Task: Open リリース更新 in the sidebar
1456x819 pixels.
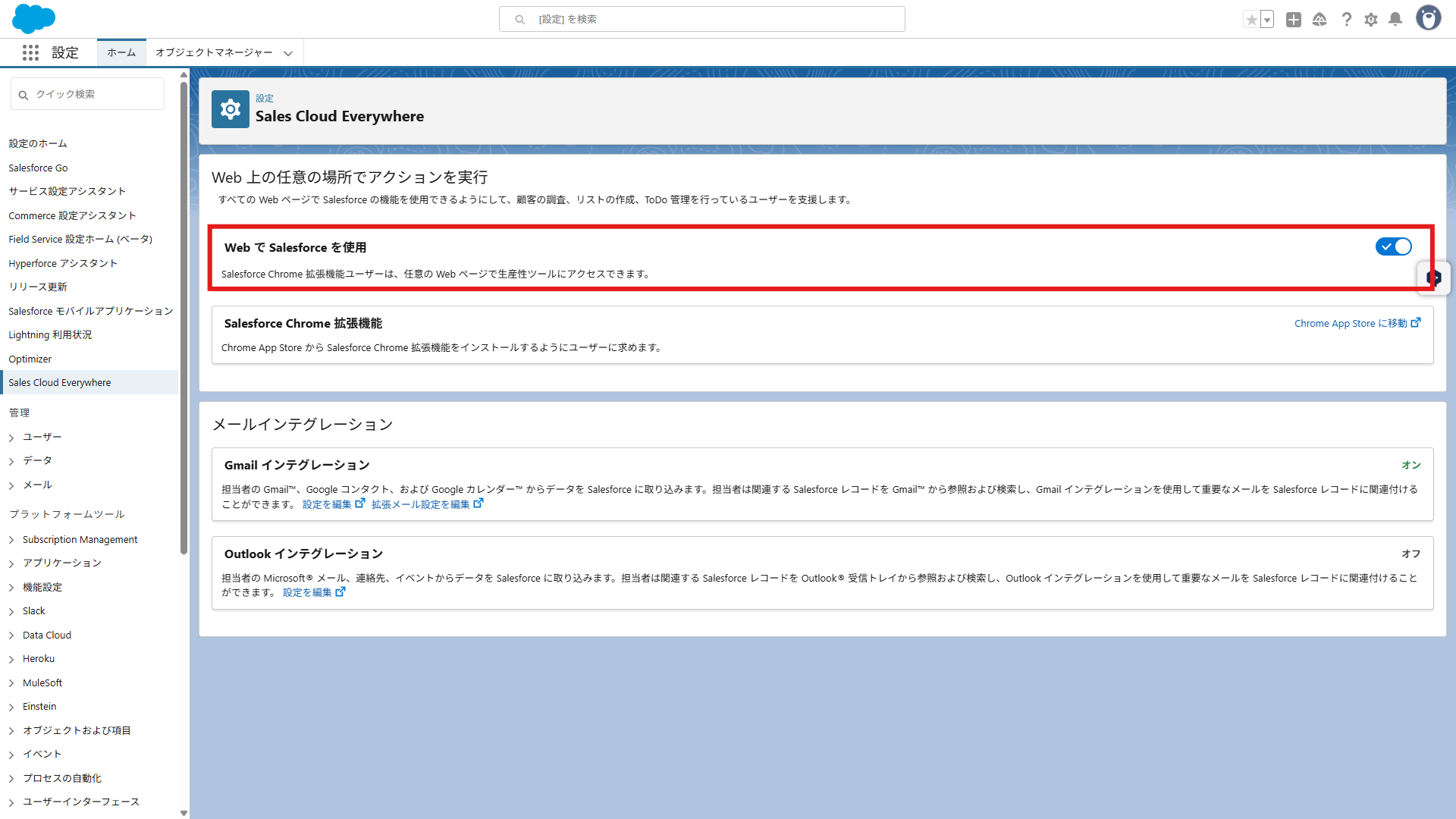Action: tap(38, 287)
